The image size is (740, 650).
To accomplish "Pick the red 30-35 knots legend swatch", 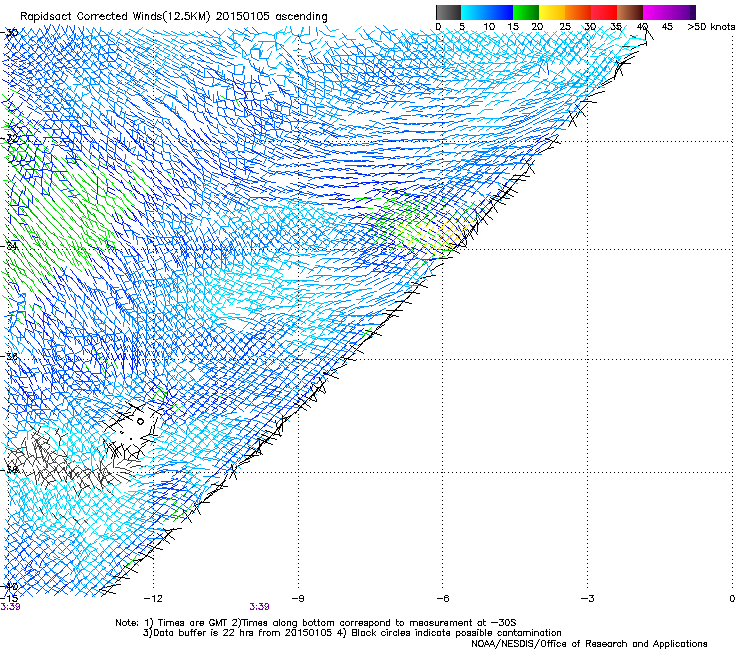I will [x=604, y=12].
